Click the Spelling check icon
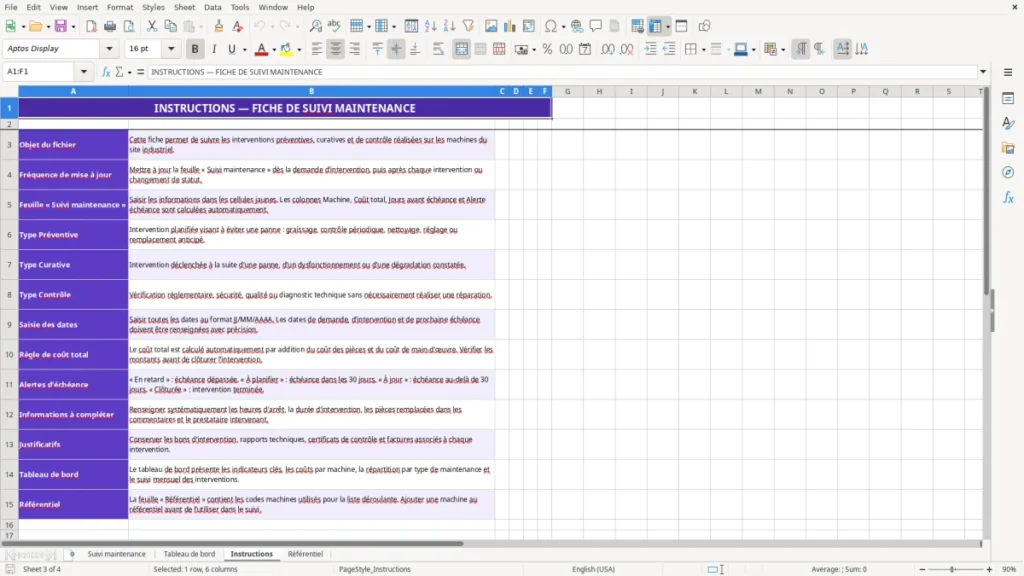1024x576 pixels. pyautogui.click(x=334, y=26)
